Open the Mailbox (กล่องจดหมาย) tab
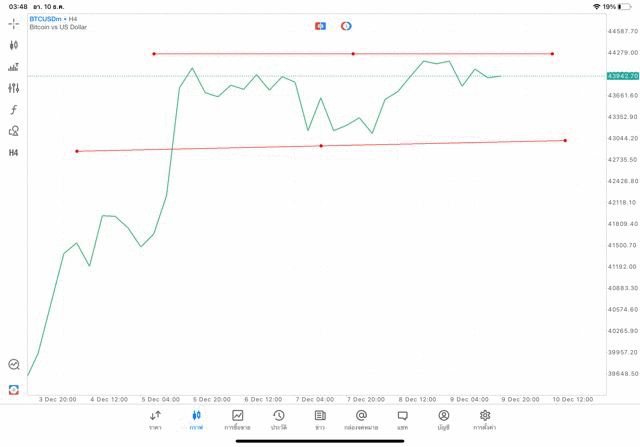 pyautogui.click(x=361, y=420)
